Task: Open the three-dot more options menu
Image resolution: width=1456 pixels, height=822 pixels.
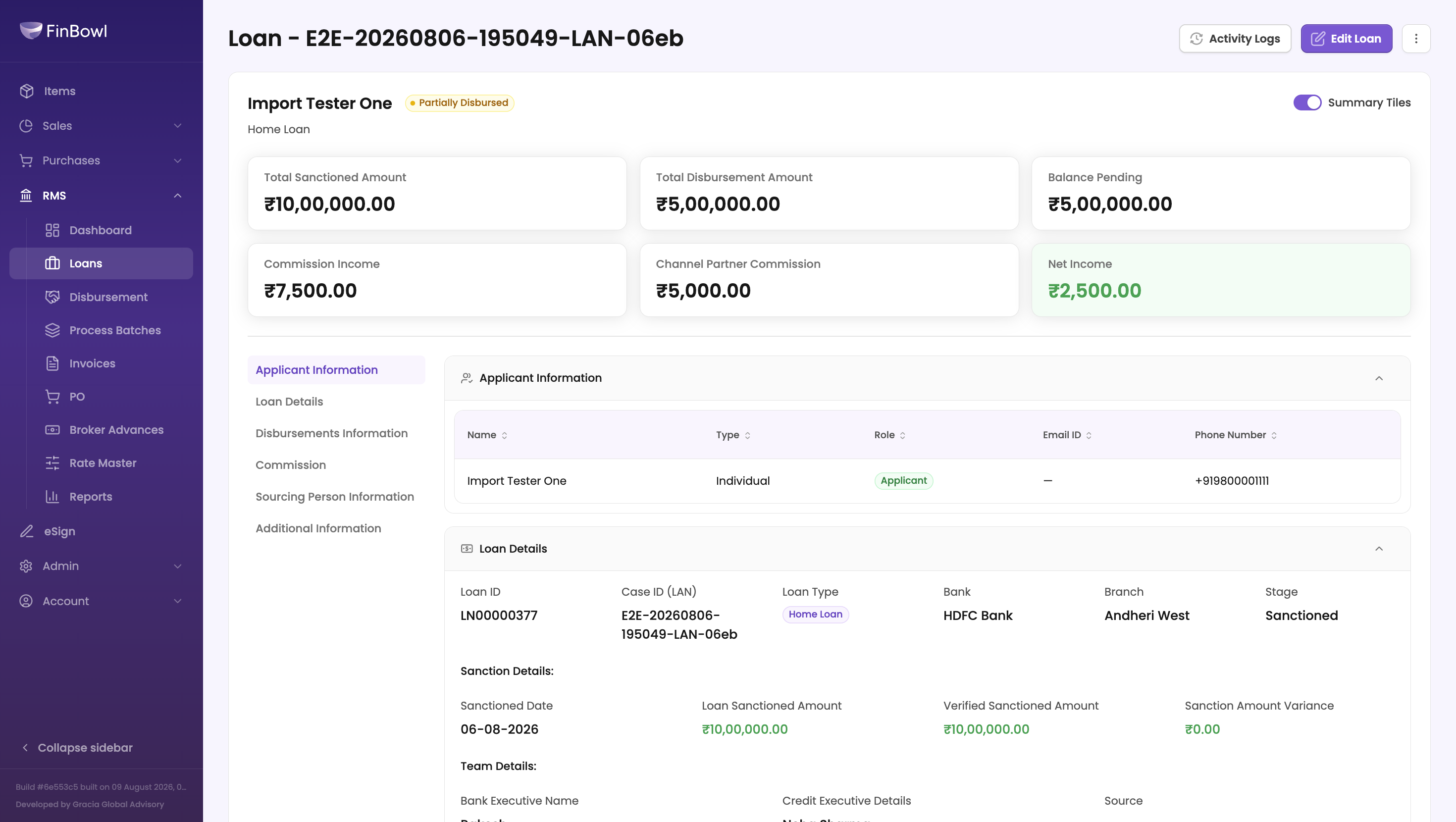Action: point(1416,39)
